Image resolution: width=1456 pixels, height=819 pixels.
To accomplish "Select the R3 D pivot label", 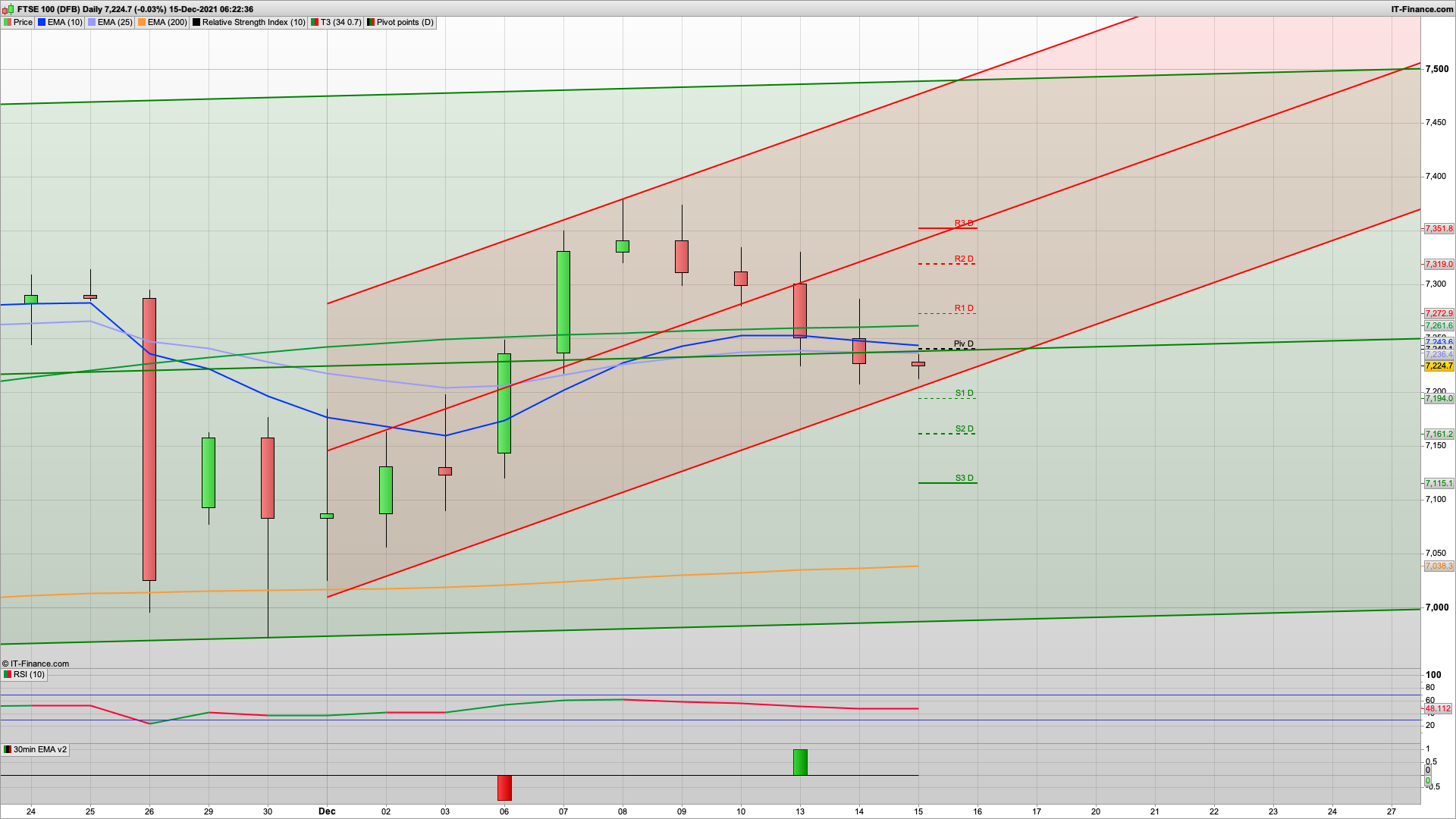I will point(964,223).
